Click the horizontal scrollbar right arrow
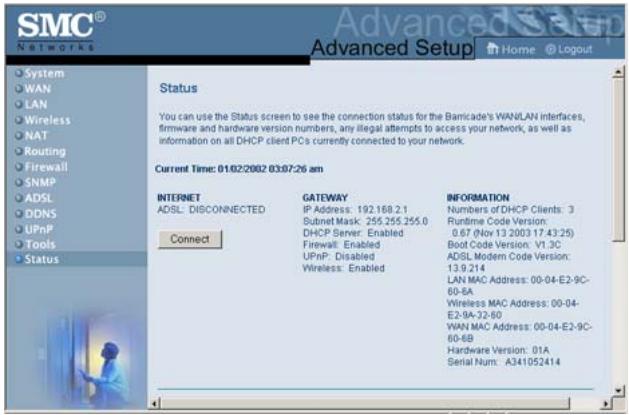 [x=607, y=403]
